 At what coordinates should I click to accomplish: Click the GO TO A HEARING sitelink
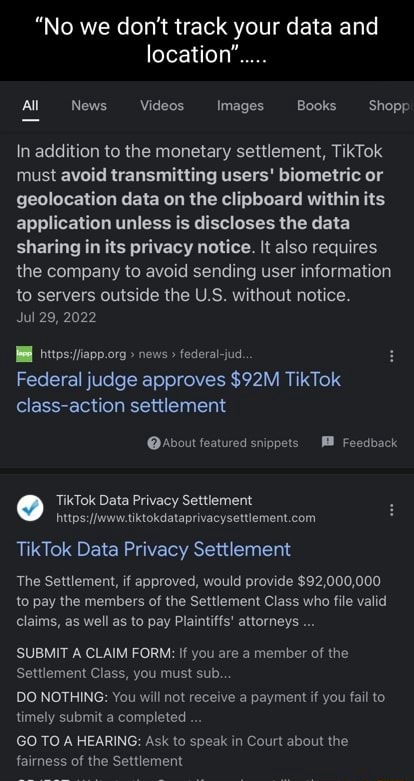79,741
